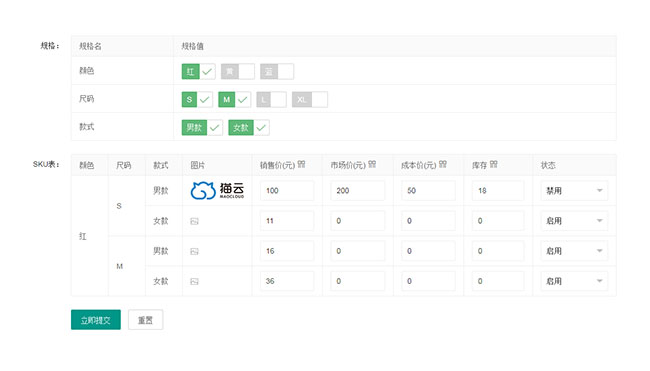Image resolution: width=650 pixels, height=371 pixels.
Task: Focus the cost price field showing 50
Action: coord(428,191)
